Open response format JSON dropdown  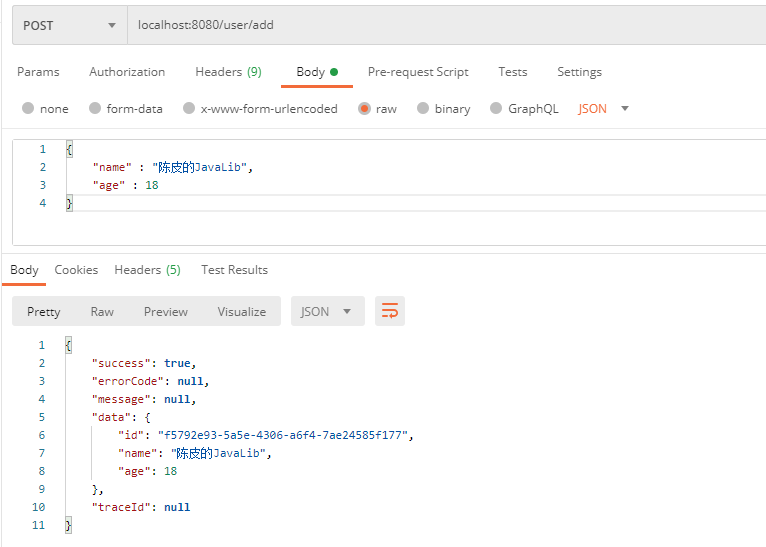tap(326, 311)
